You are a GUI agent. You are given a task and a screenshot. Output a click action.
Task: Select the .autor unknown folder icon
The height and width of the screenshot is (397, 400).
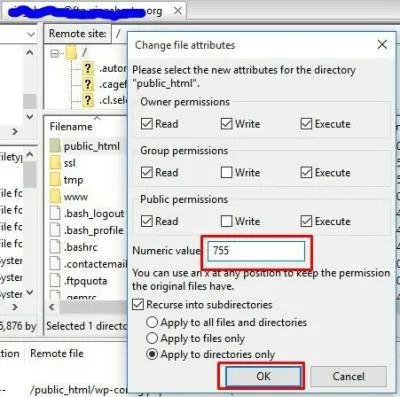point(87,68)
